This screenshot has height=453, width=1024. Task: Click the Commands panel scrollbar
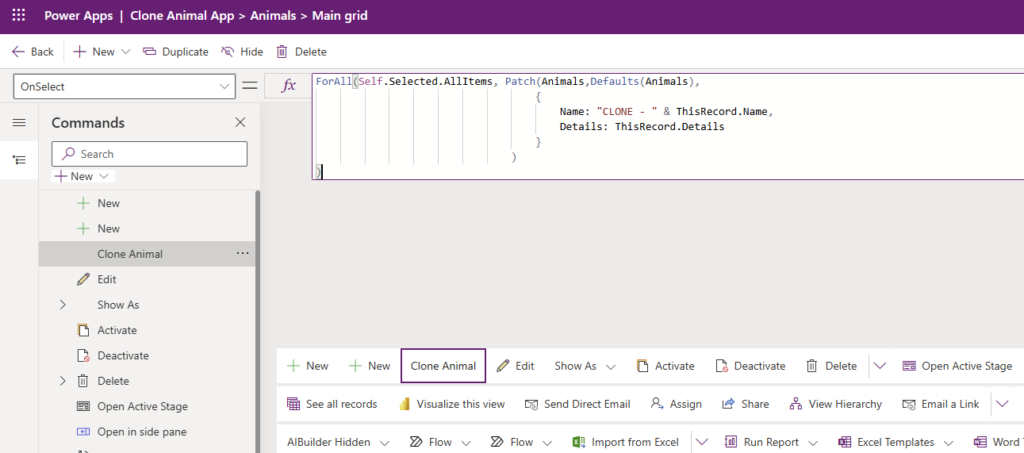pos(257,321)
